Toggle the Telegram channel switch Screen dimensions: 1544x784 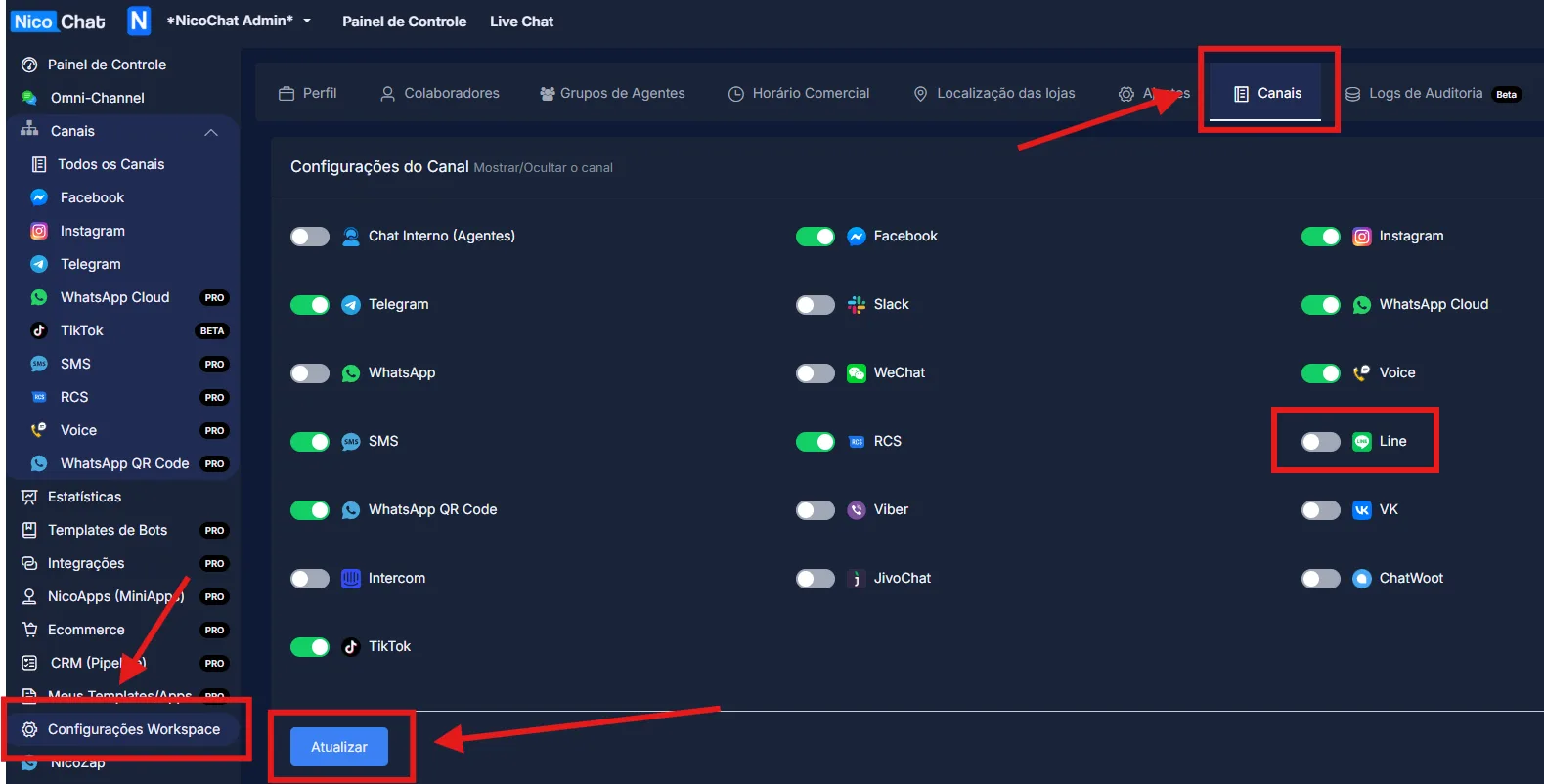[310, 305]
